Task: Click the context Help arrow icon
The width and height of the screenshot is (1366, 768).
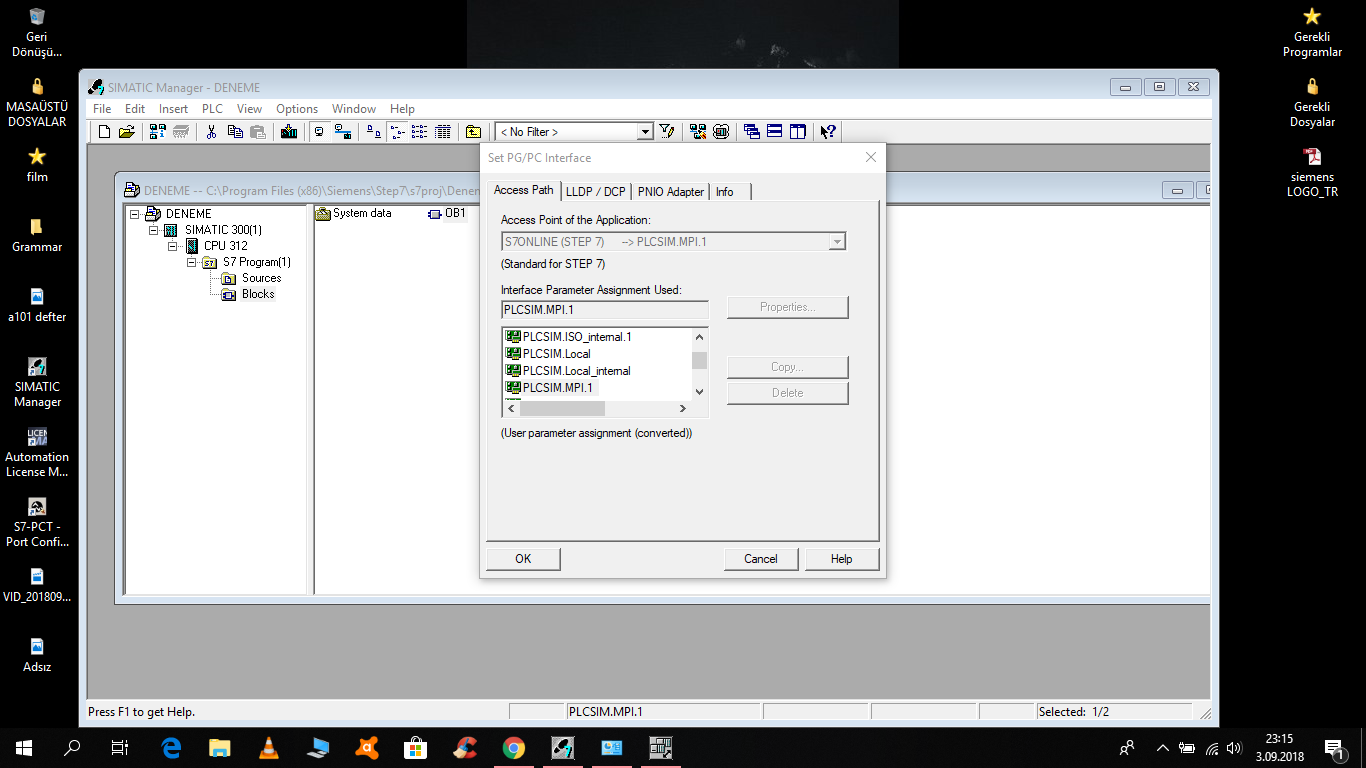Action: coord(828,132)
